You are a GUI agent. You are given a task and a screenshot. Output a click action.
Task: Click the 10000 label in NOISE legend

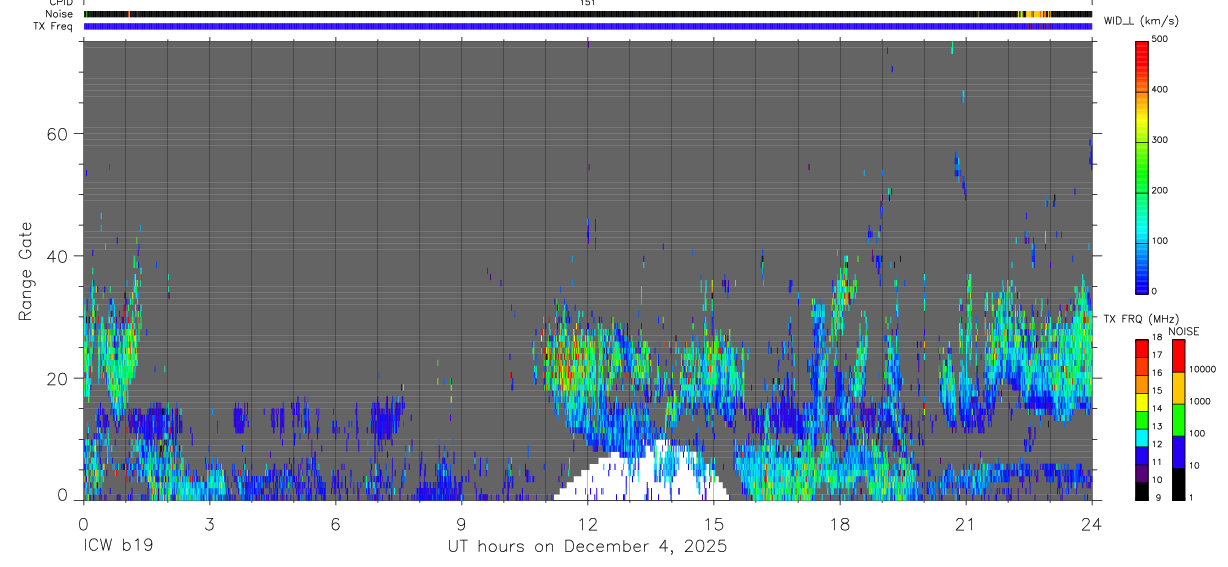pyautogui.click(x=1205, y=369)
